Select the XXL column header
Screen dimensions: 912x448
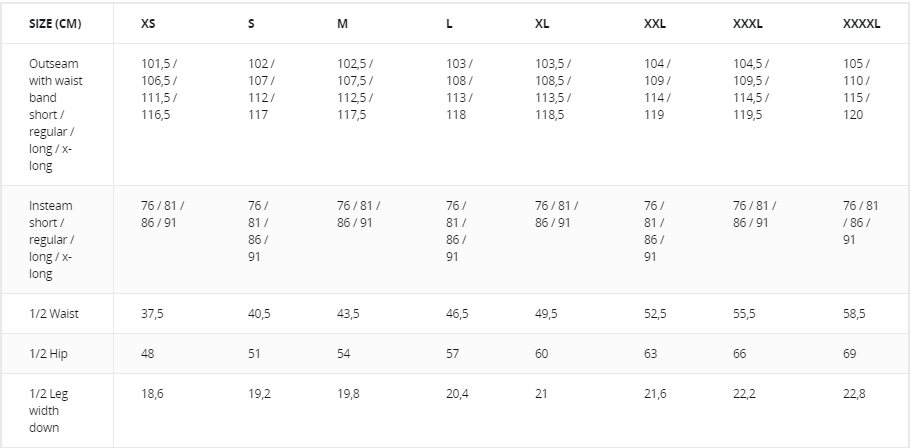pyautogui.click(x=655, y=23)
